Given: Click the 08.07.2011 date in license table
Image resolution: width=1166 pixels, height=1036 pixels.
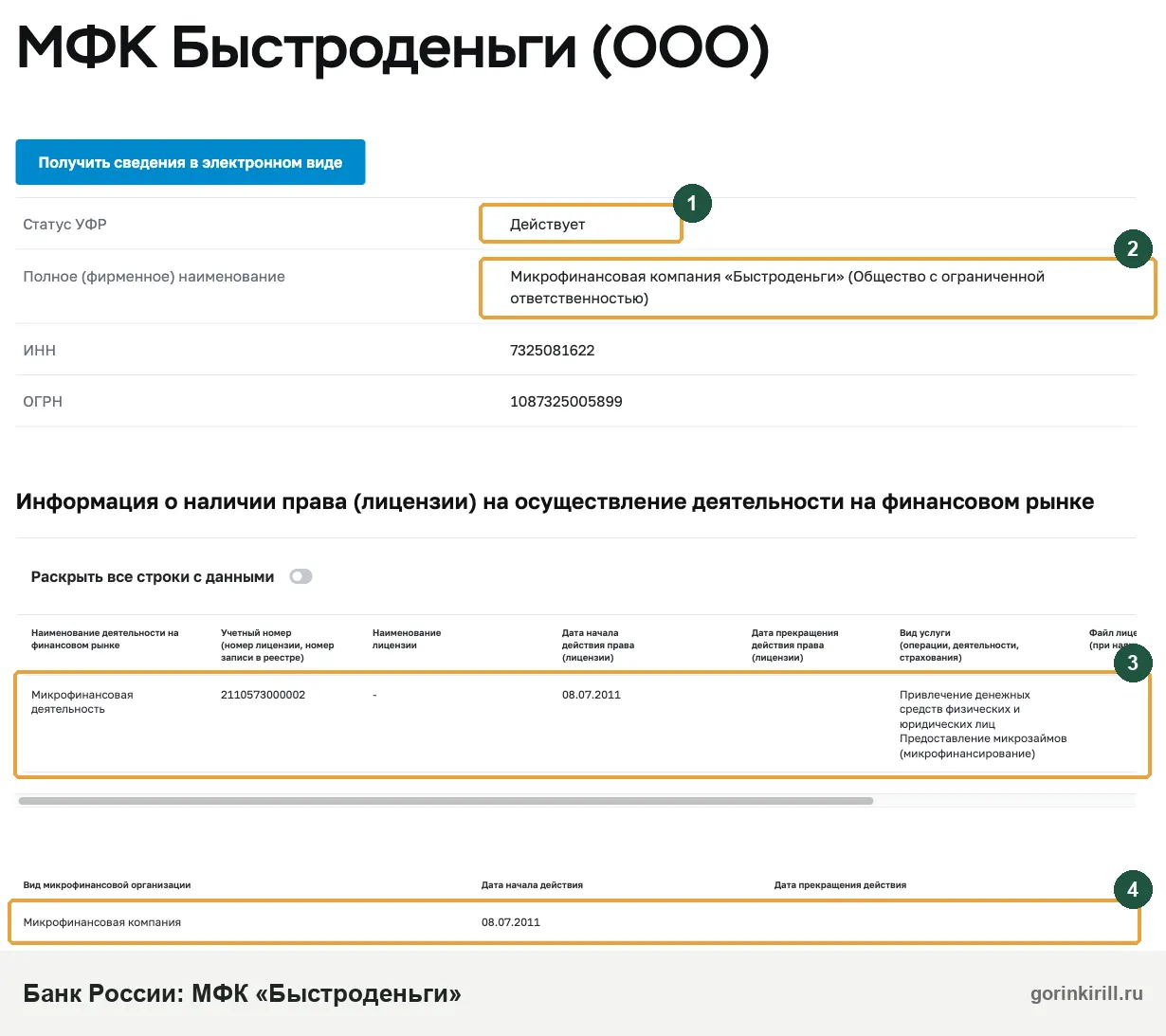Looking at the screenshot, I should [x=592, y=695].
